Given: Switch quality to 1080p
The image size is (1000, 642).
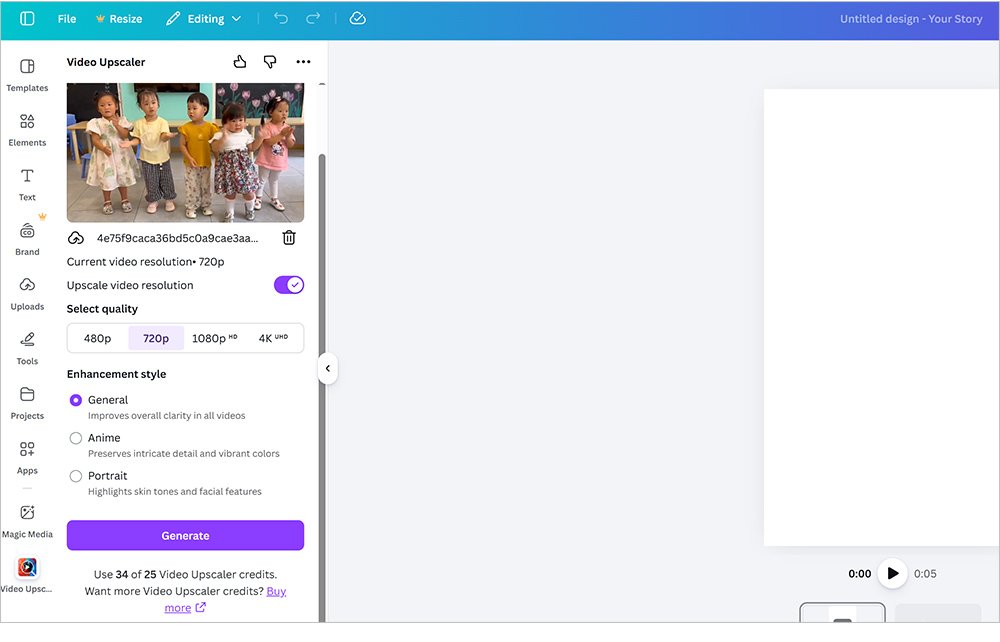Looking at the screenshot, I should [213, 338].
